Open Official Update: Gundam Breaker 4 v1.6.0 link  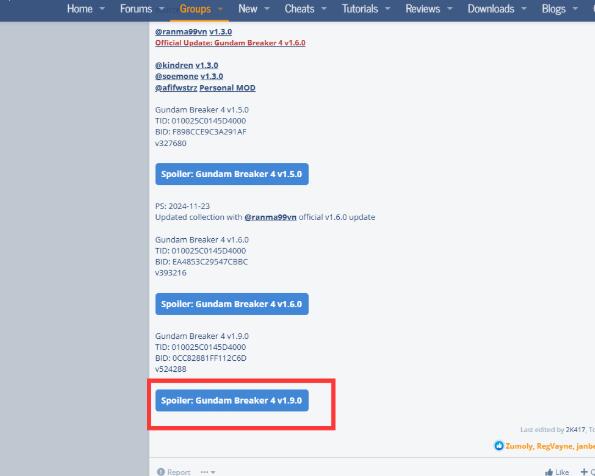pos(230,43)
